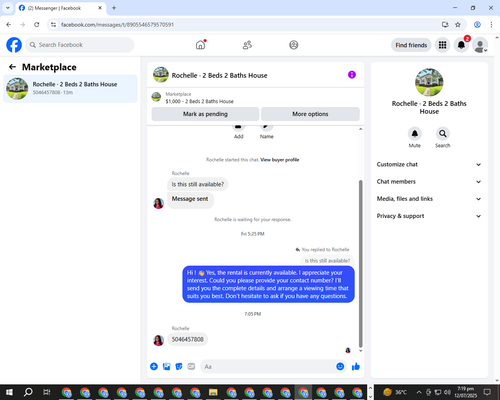The image size is (500, 400).
Task: Click the Search Facebook field
Action: [x=80, y=45]
